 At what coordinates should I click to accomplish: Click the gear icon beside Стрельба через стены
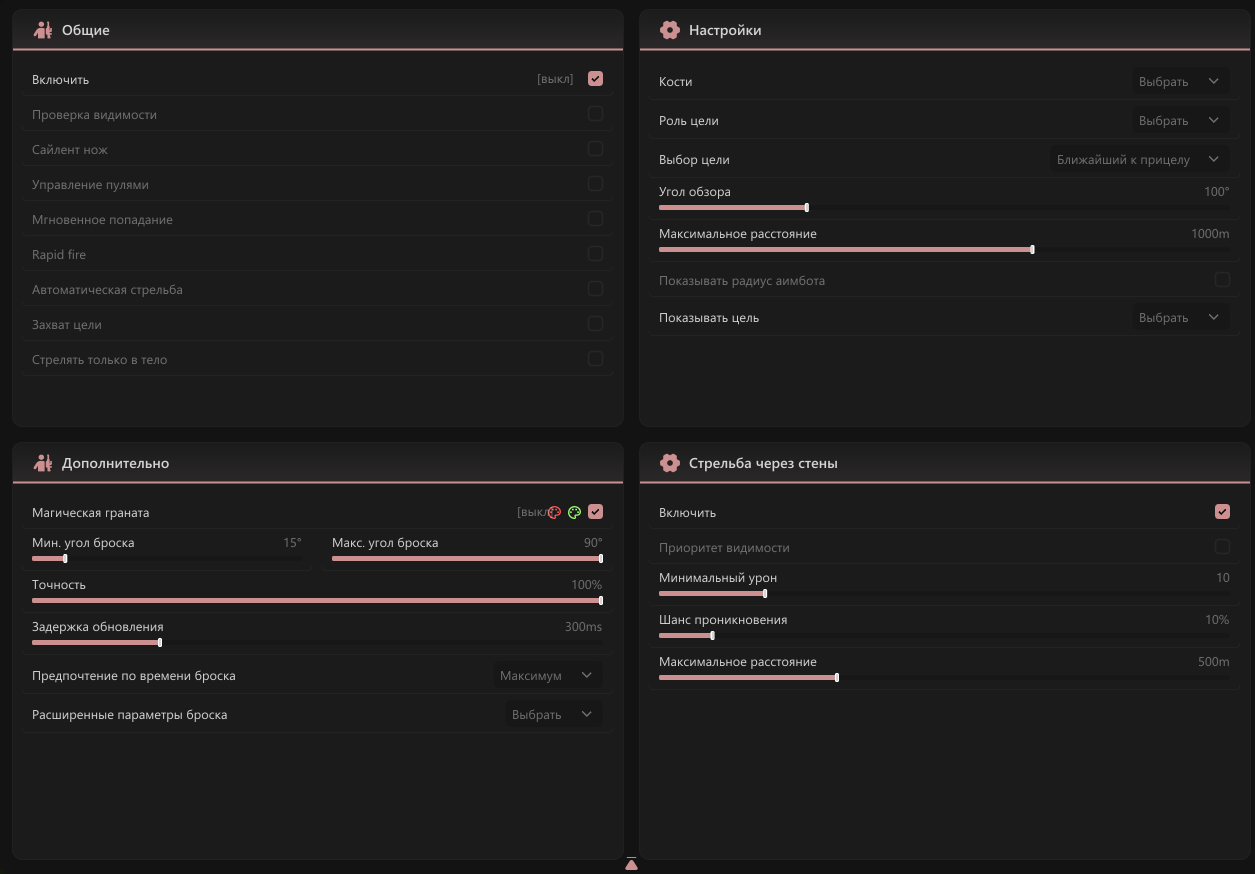[x=670, y=463]
